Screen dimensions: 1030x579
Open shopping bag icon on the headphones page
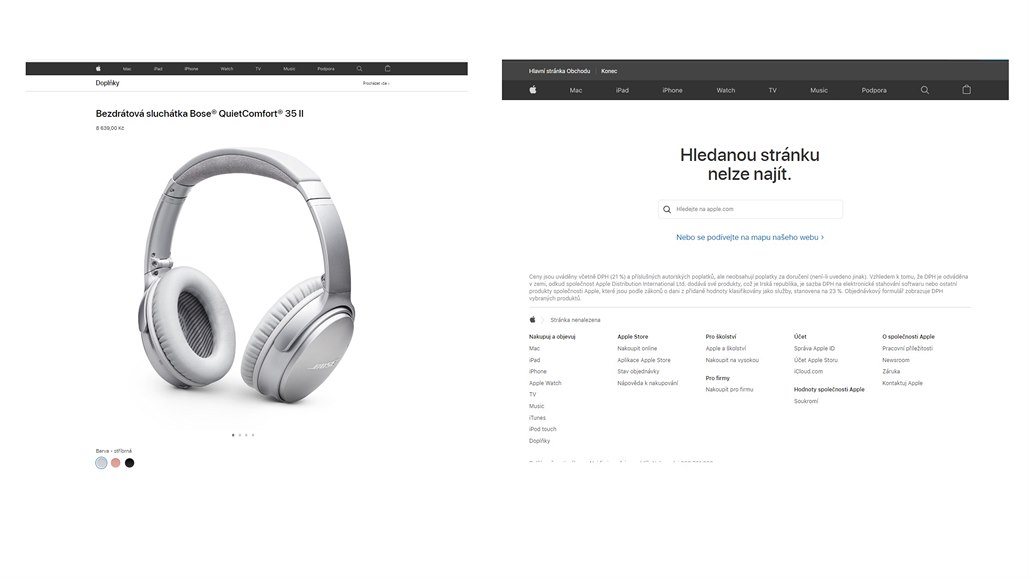click(388, 68)
